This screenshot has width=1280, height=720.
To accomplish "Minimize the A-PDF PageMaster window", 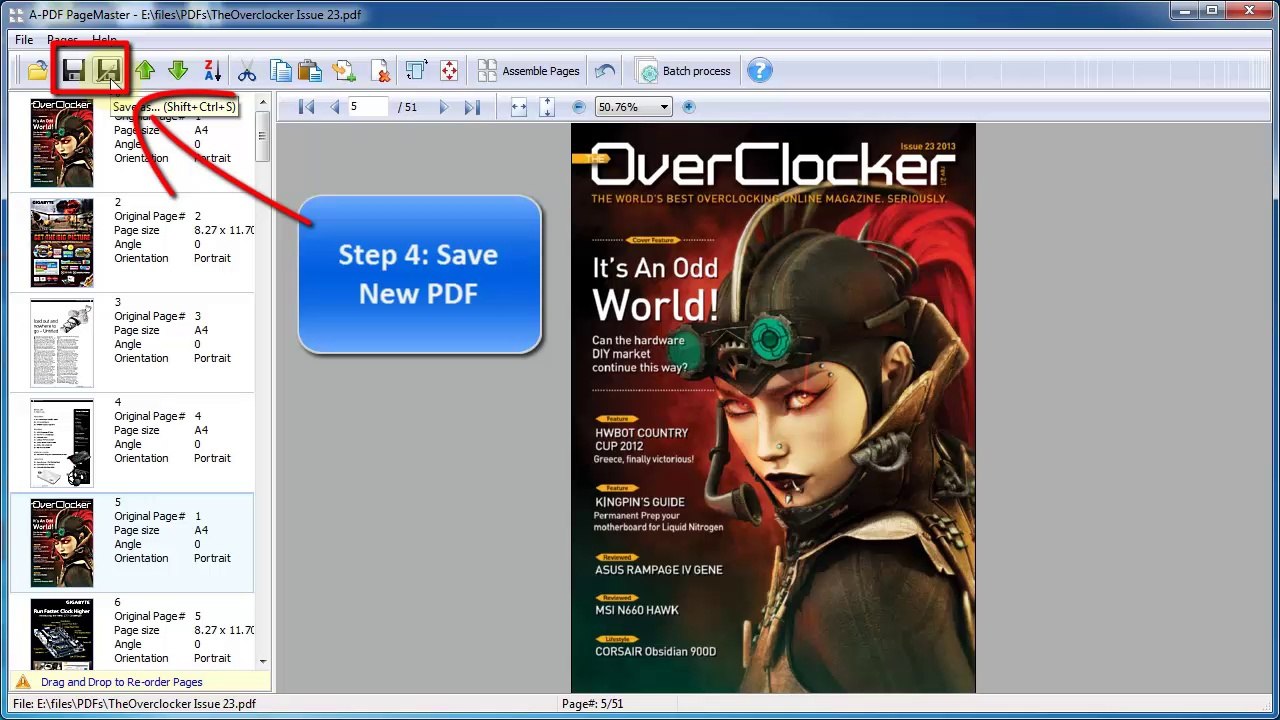I will (1184, 11).
